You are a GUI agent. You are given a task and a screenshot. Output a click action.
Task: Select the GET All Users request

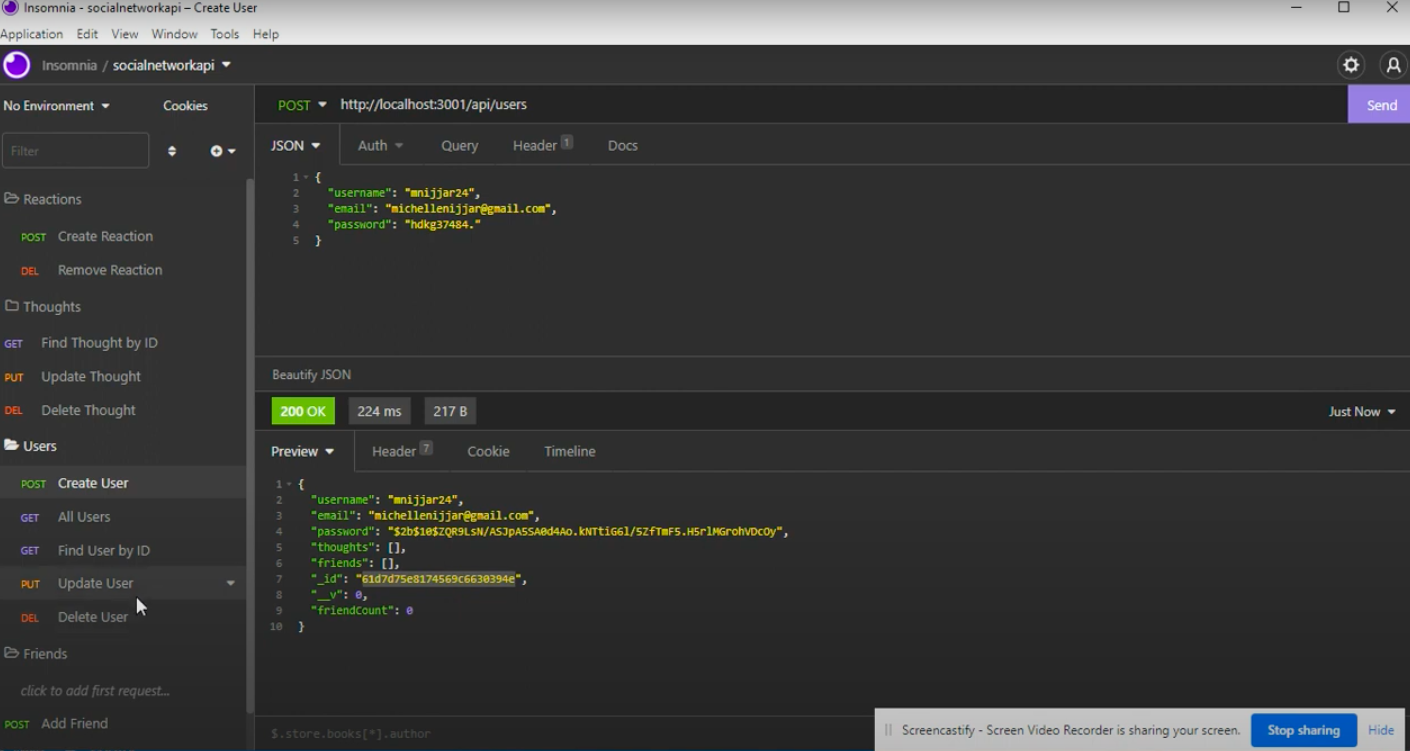(x=83, y=517)
